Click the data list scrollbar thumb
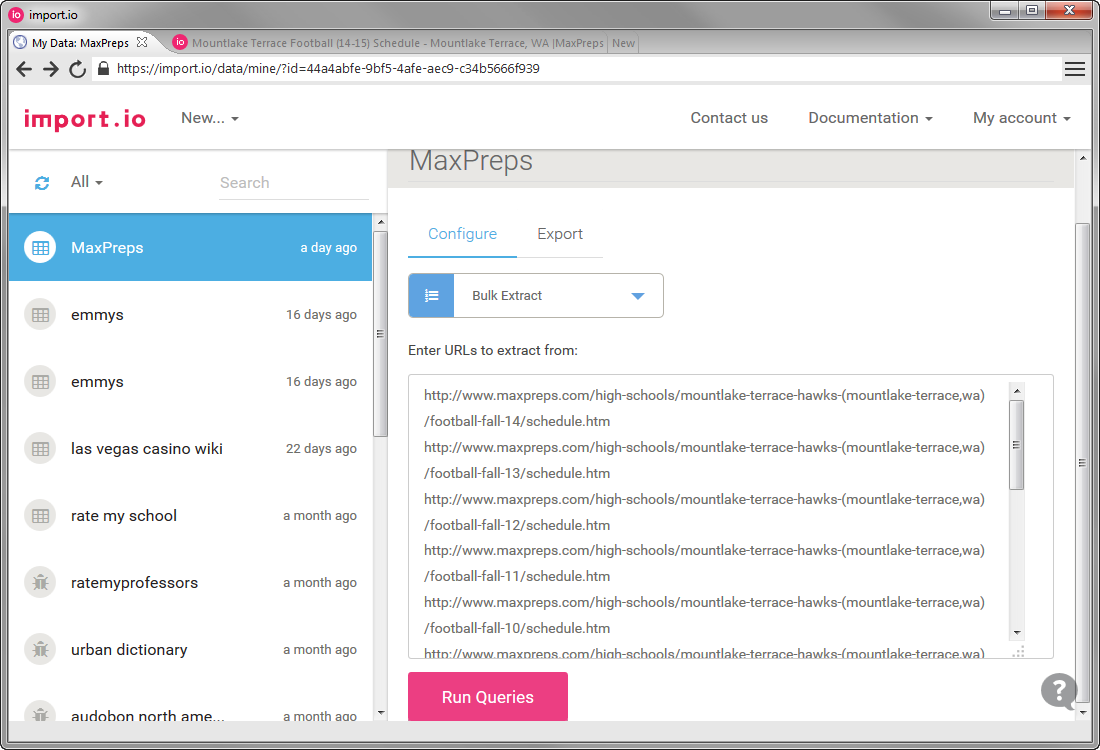The image size is (1100, 750). point(380,334)
